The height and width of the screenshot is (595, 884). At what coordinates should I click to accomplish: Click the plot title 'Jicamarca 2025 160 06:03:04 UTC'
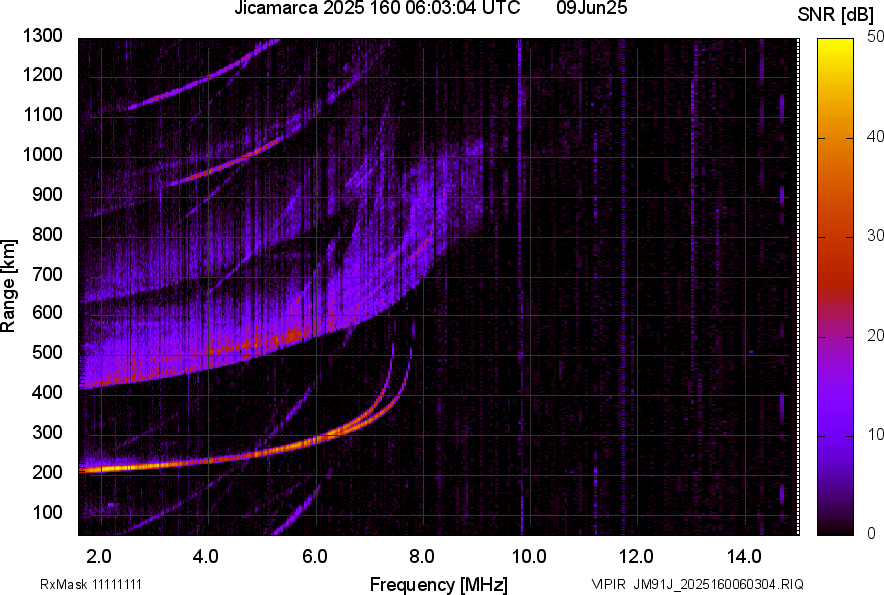[377, 8]
